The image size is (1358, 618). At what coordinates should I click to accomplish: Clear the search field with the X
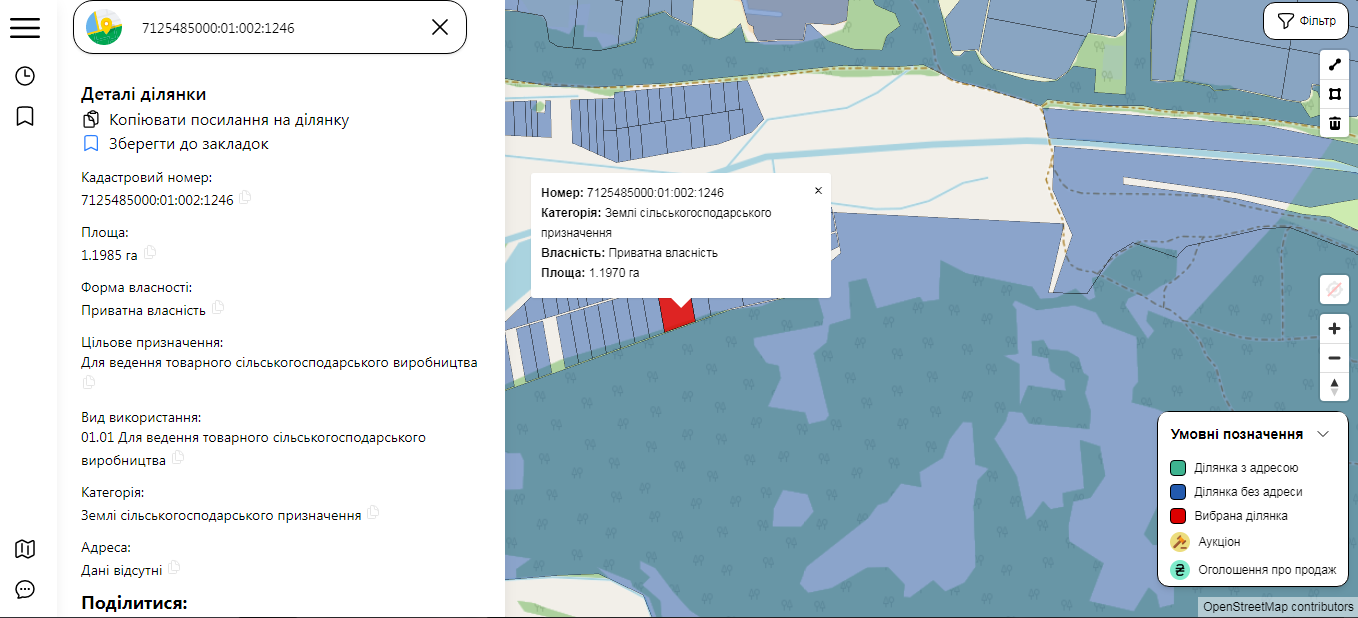(x=439, y=27)
